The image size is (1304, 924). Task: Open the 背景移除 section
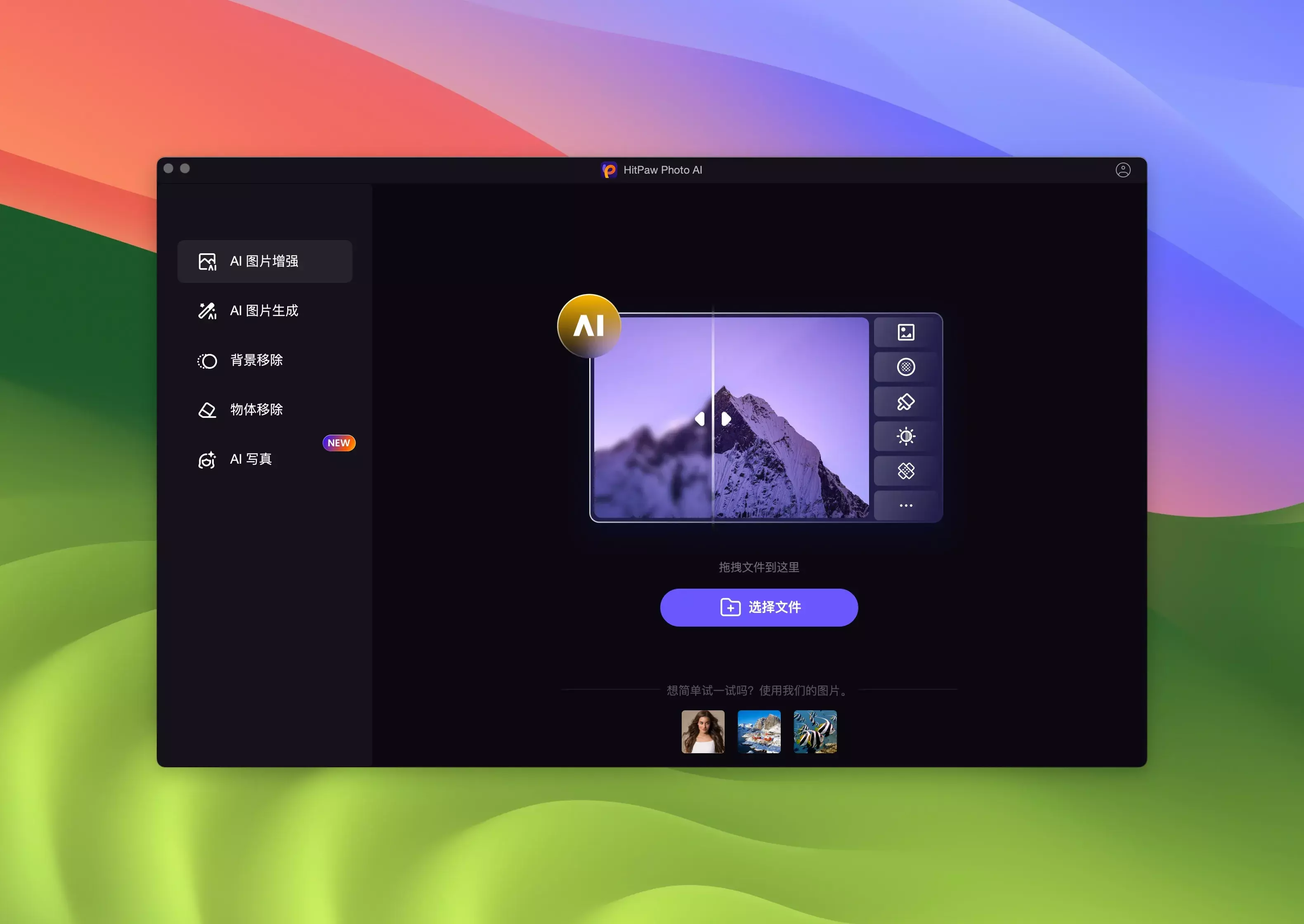tap(257, 360)
